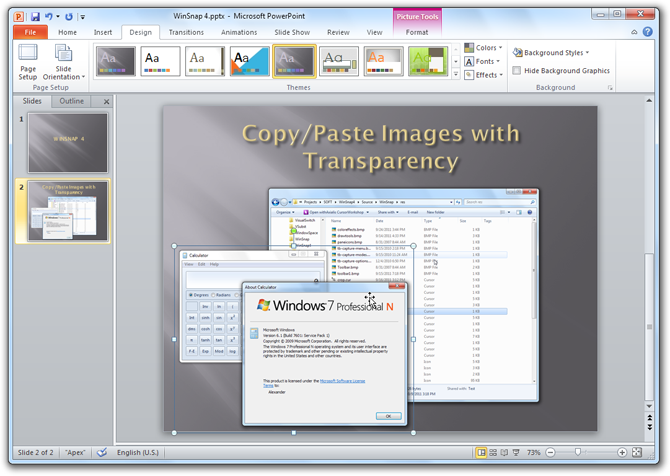Image resolution: width=670 pixels, height=476 pixels.
Task: Select the highlighted Apex theme thumbnail
Action: (x=294, y=62)
